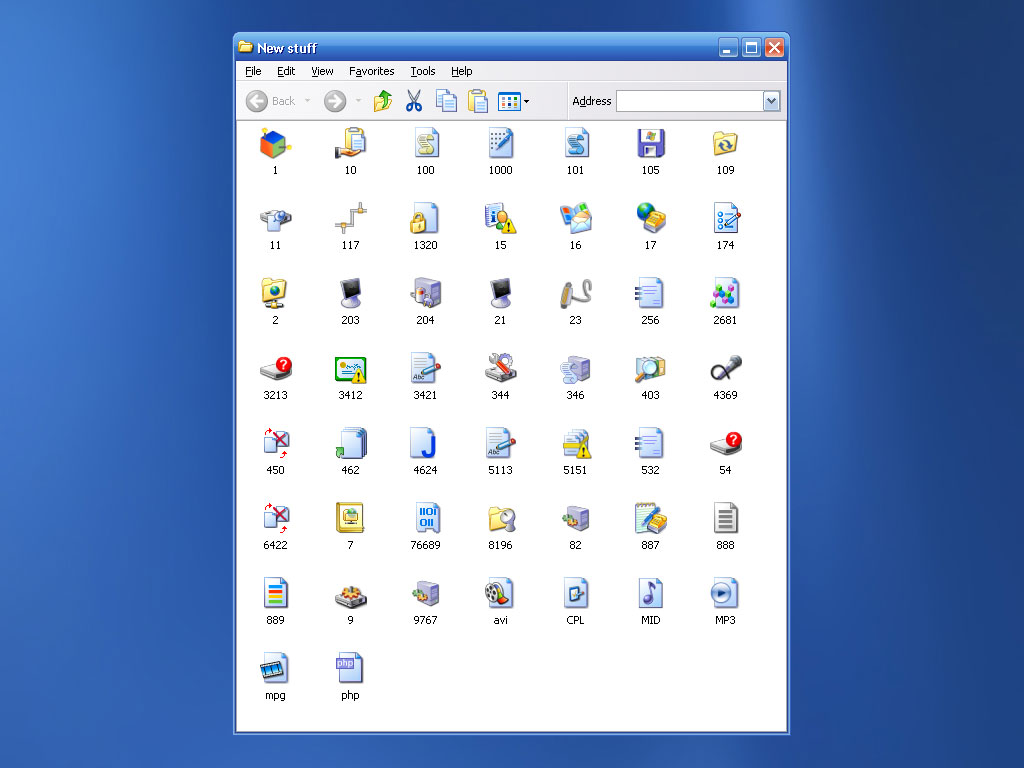
Task: Click the network pipe icon labeled 117
Action: 351,219
